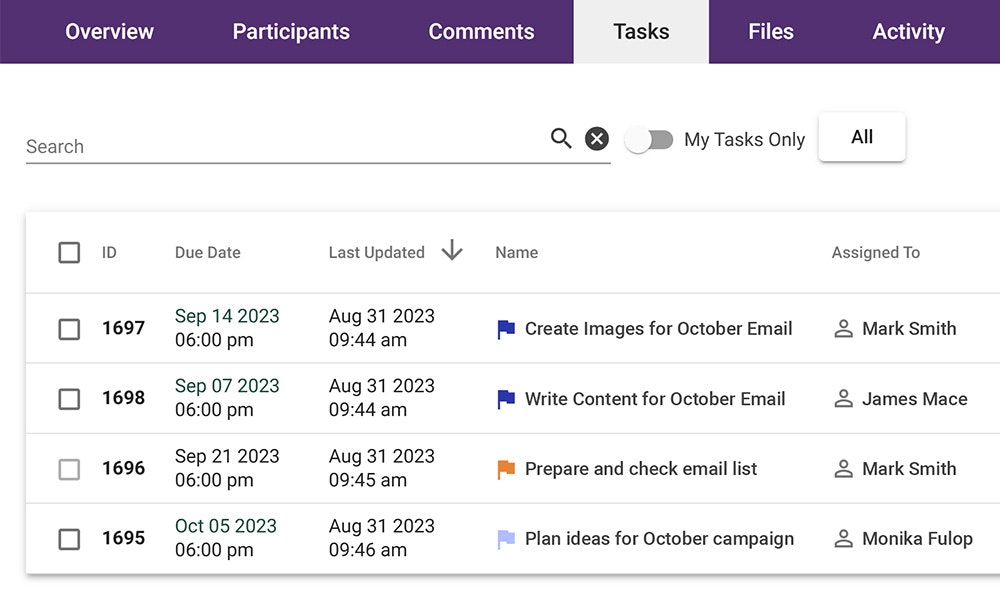Open the Files tab
1000x600 pixels.
tap(771, 31)
